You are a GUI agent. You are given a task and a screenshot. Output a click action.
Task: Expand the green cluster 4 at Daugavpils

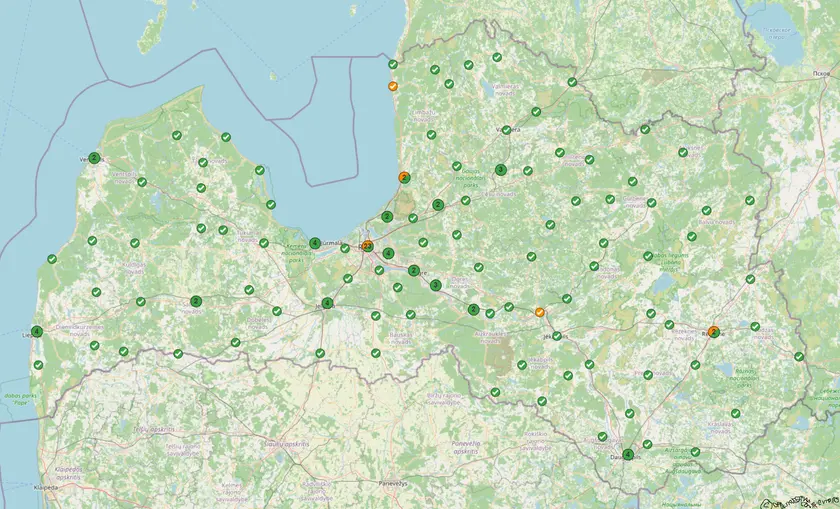(x=628, y=454)
